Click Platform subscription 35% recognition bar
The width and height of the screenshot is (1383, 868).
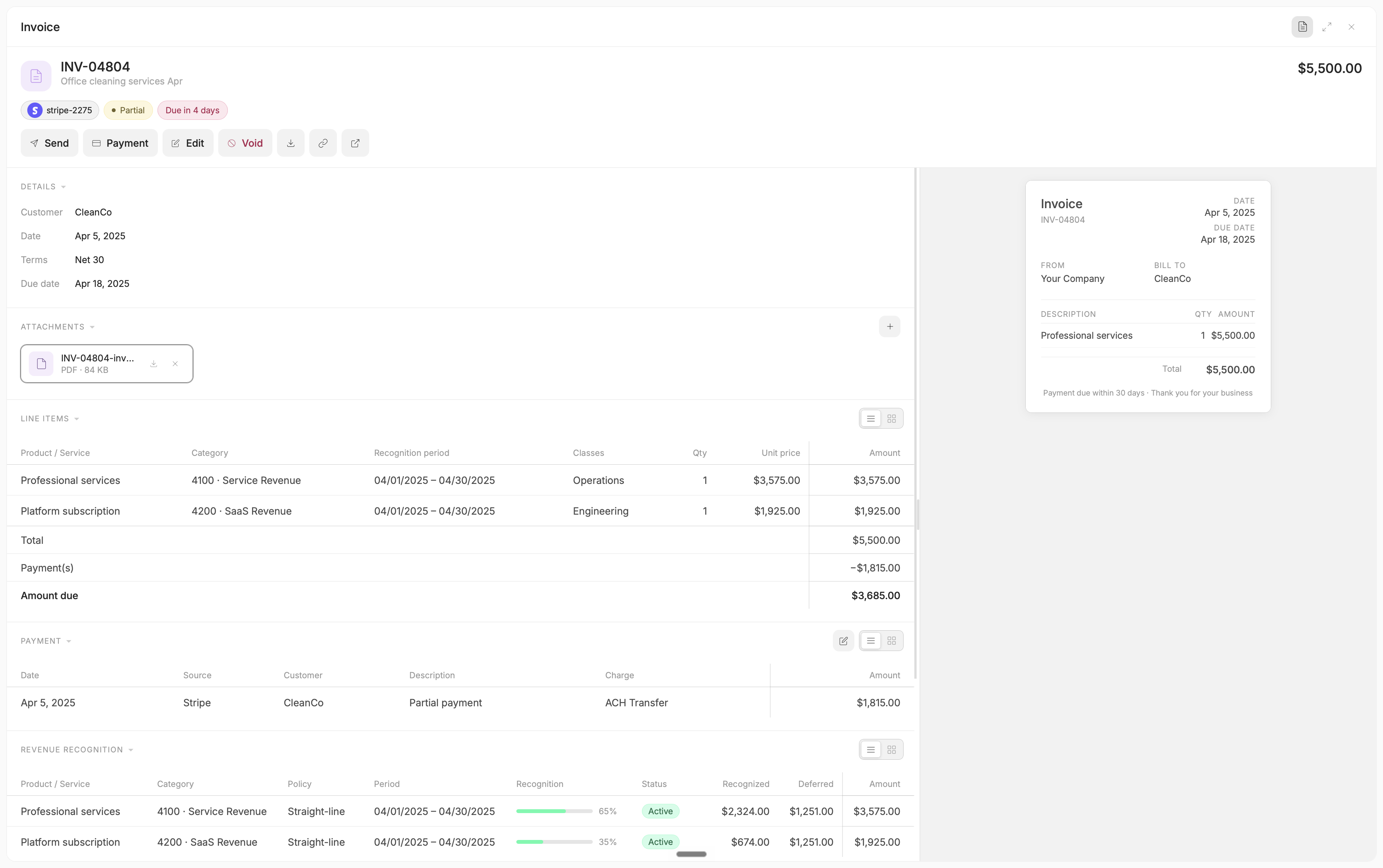coord(554,842)
